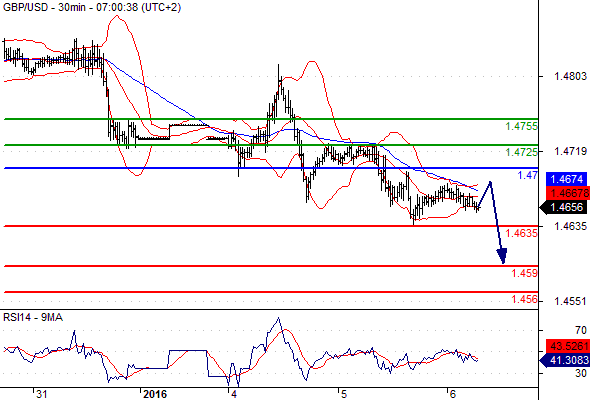
Task: Click the dark blue forecast arrow head
Action: (502, 256)
